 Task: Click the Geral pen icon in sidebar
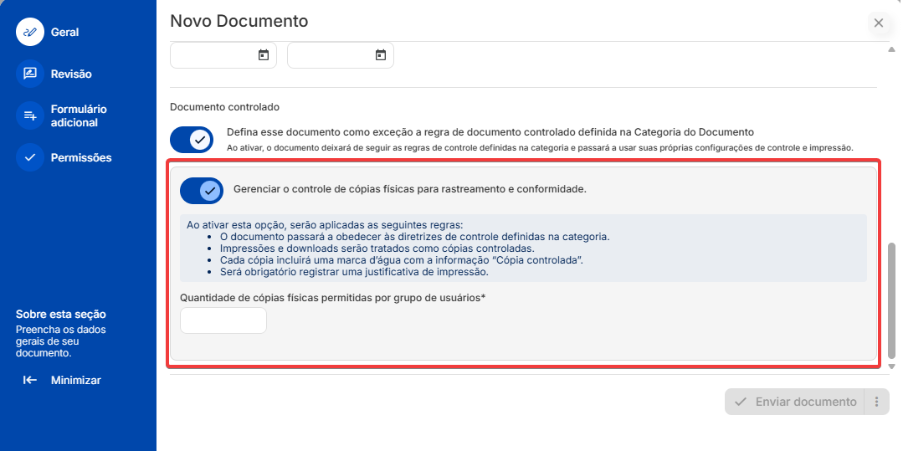click(x=30, y=32)
